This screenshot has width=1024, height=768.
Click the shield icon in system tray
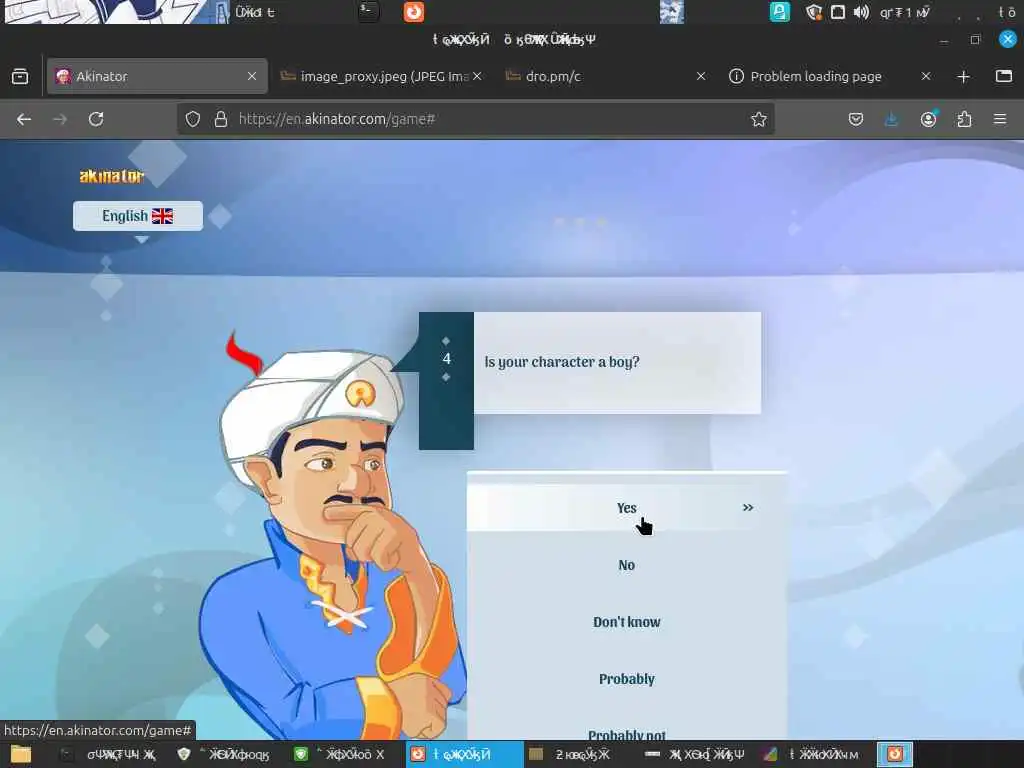(x=813, y=12)
